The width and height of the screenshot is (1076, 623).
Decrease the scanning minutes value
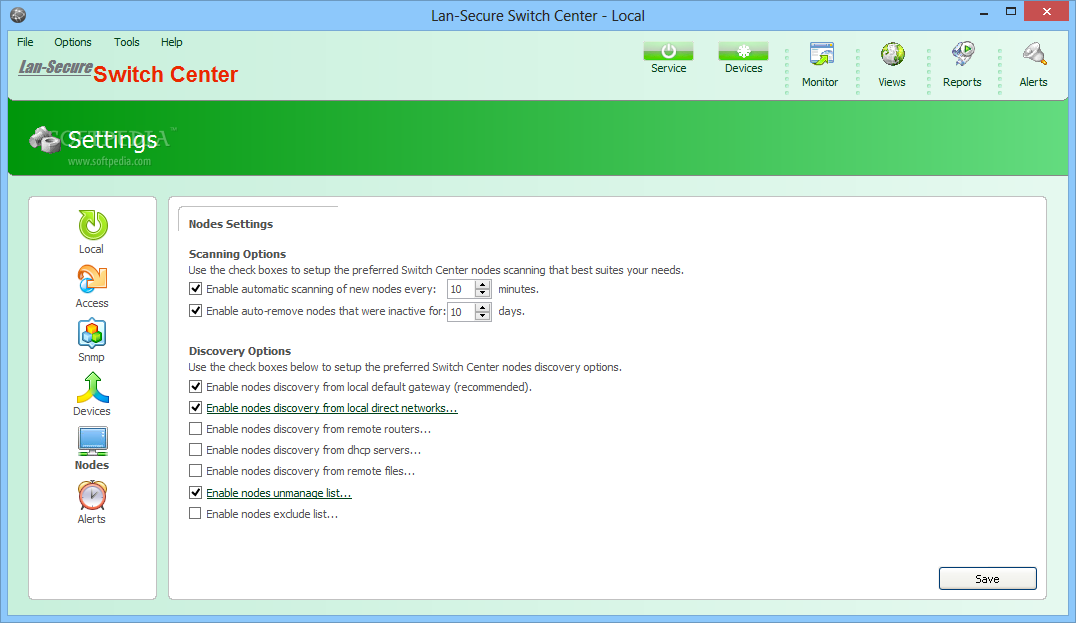coord(483,294)
